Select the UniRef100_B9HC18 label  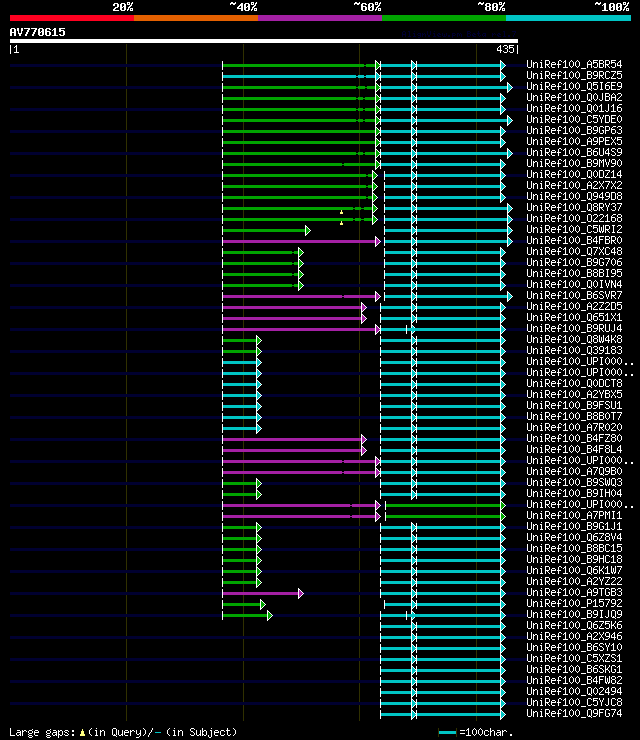click(574, 560)
